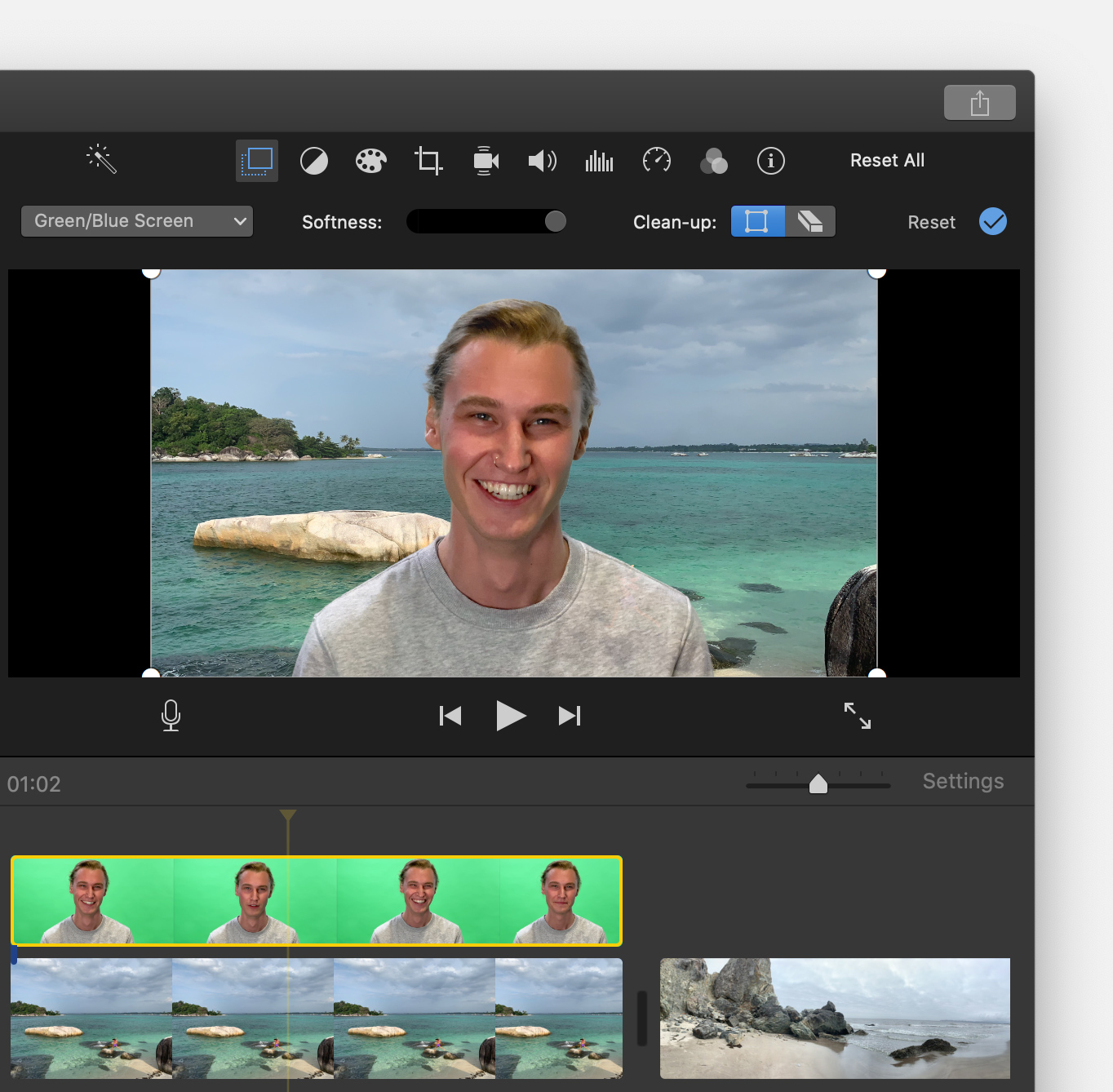1113x1092 pixels.
Task: Click Reset All for adjustments
Action: [887, 160]
